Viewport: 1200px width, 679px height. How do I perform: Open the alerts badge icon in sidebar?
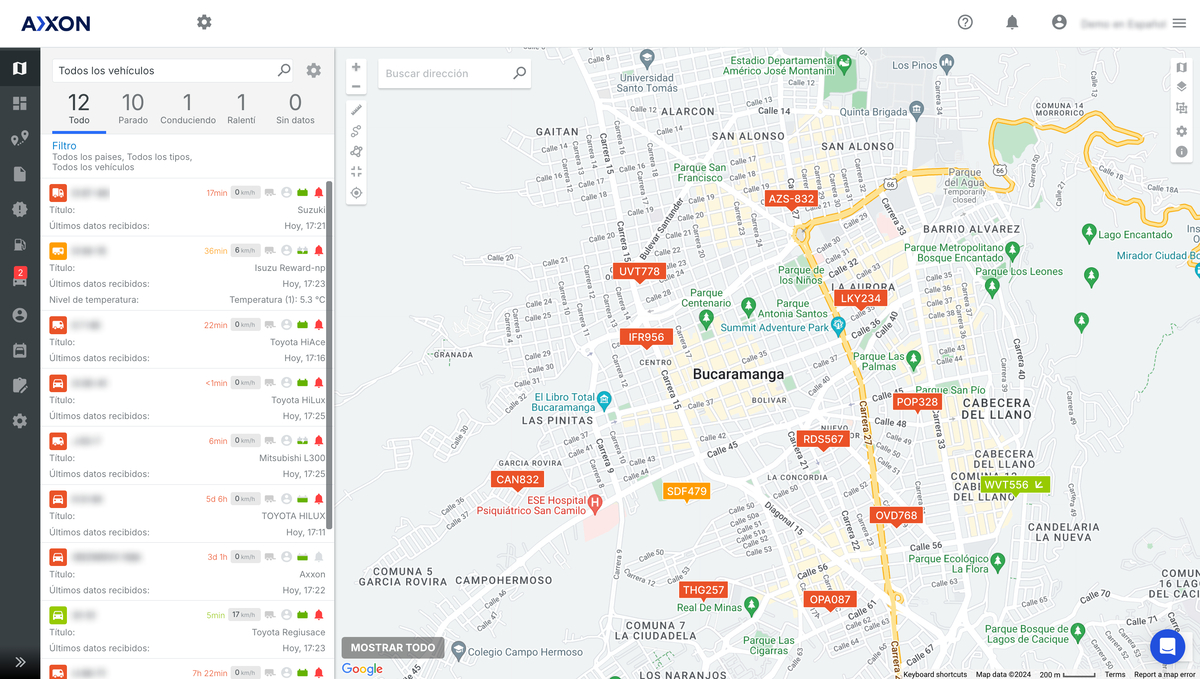[x=20, y=209]
